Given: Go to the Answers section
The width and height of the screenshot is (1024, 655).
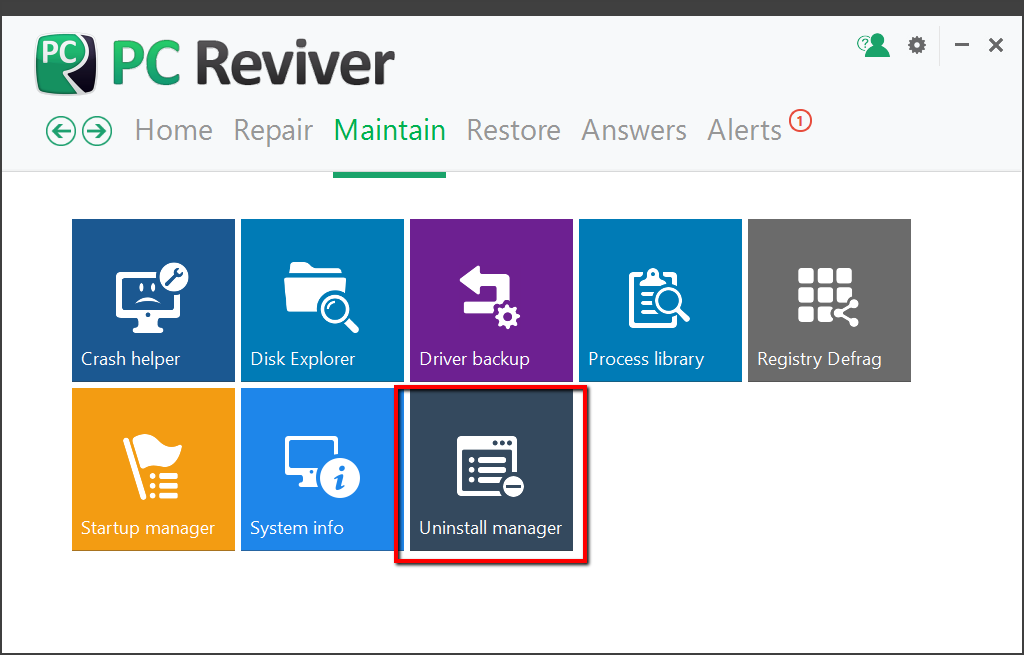Looking at the screenshot, I should [633, 130].
